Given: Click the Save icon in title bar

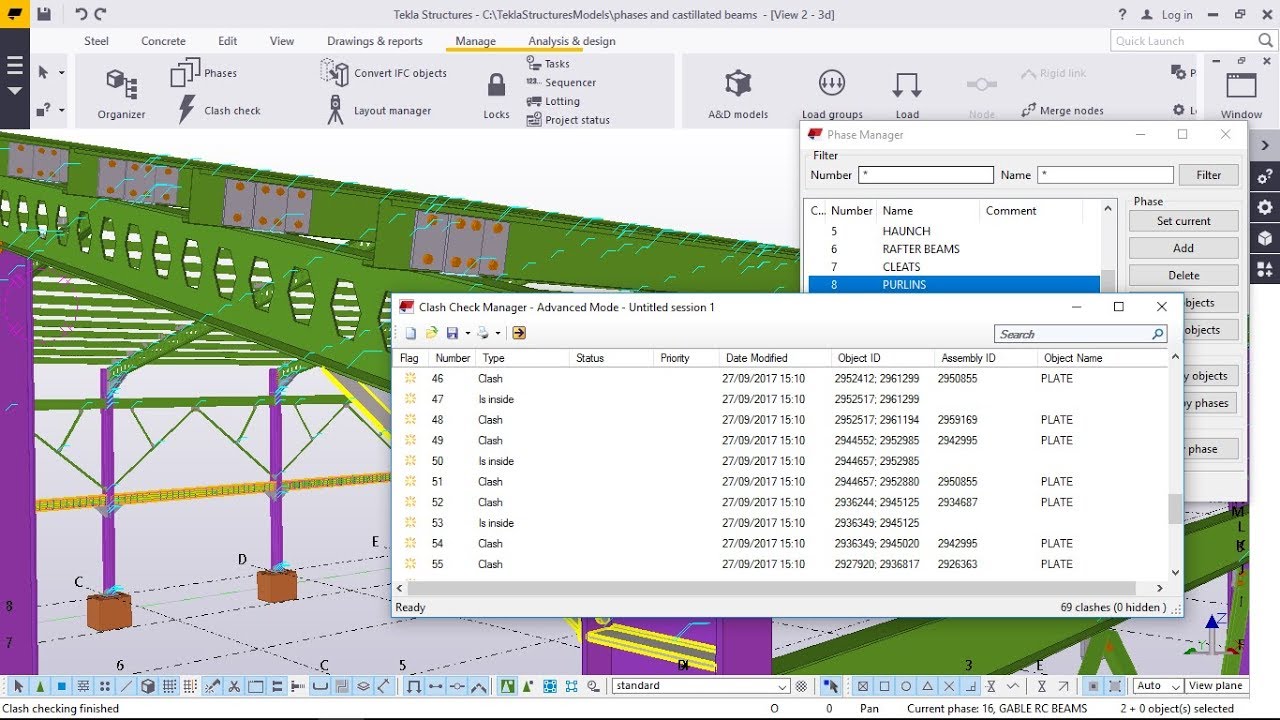Looking at the screenshot, I should [x=44, y=15].
